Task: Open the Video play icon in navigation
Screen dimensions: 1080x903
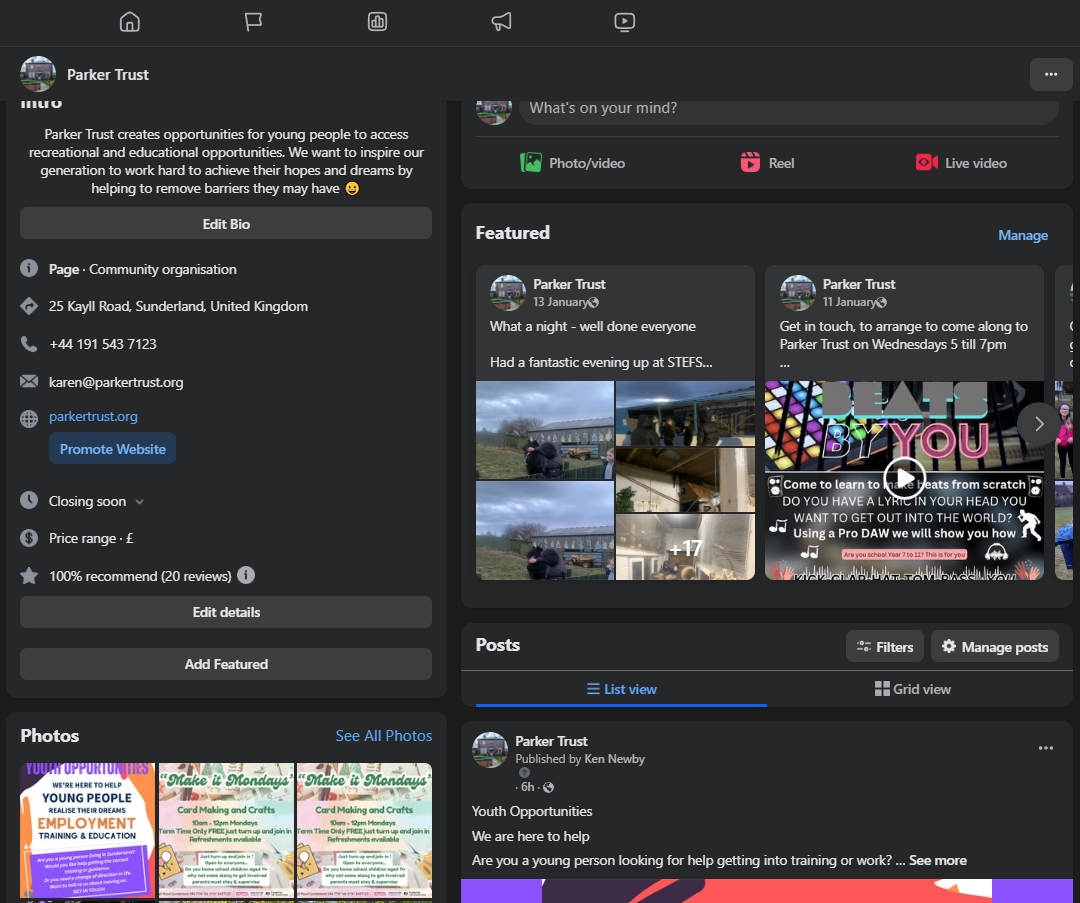Action: [x=625, y=22]
